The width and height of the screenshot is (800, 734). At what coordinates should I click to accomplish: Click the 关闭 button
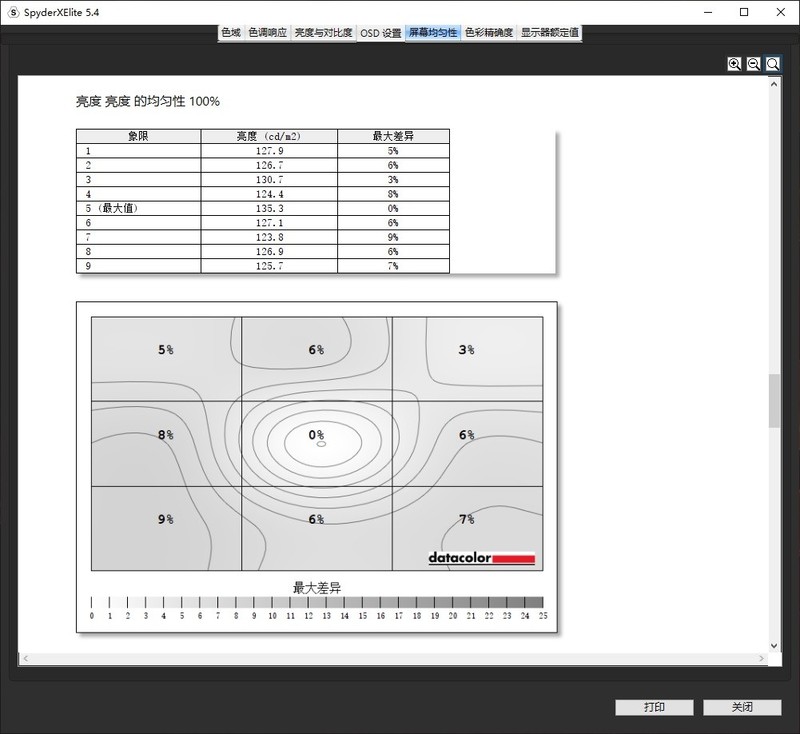click(x=742, y=707)
